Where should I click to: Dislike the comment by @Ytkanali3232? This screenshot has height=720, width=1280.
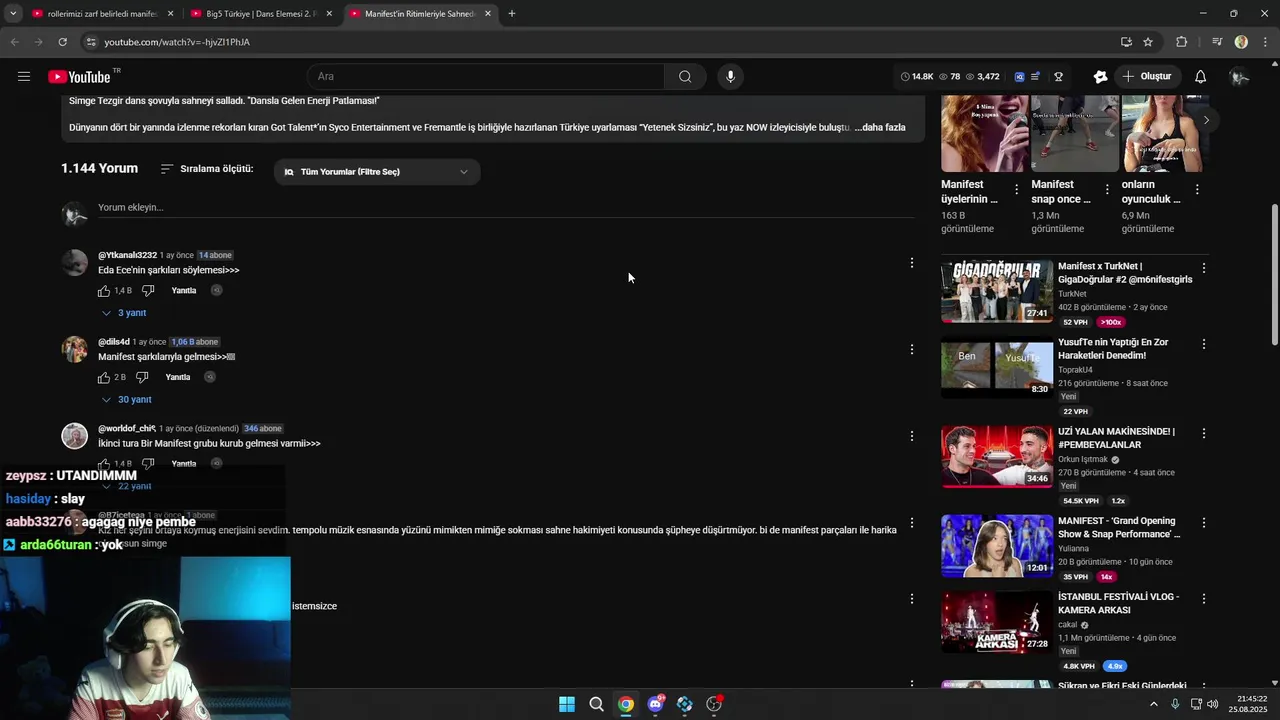click(148, 291)
